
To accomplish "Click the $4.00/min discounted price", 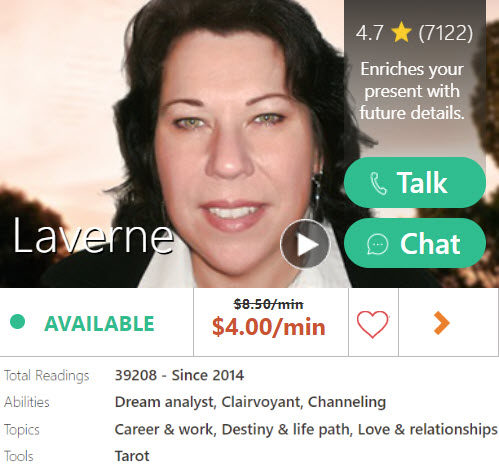I will pyautogui.click(x=269, y=327).
